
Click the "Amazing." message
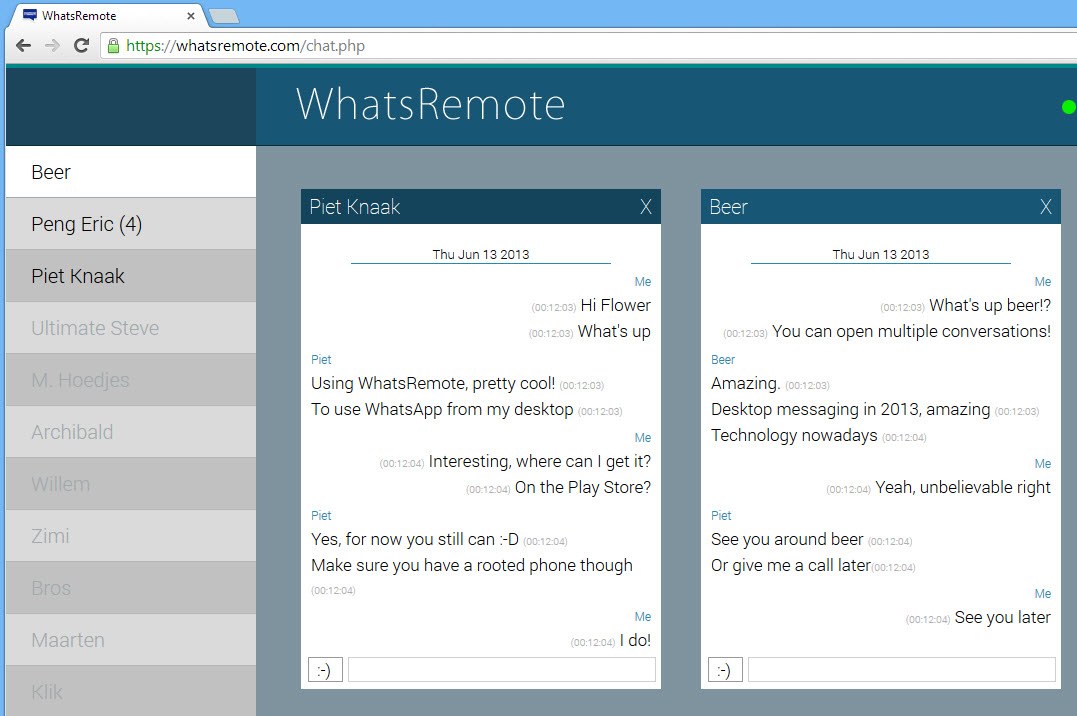pyautogui.click(x=746, y=383)
